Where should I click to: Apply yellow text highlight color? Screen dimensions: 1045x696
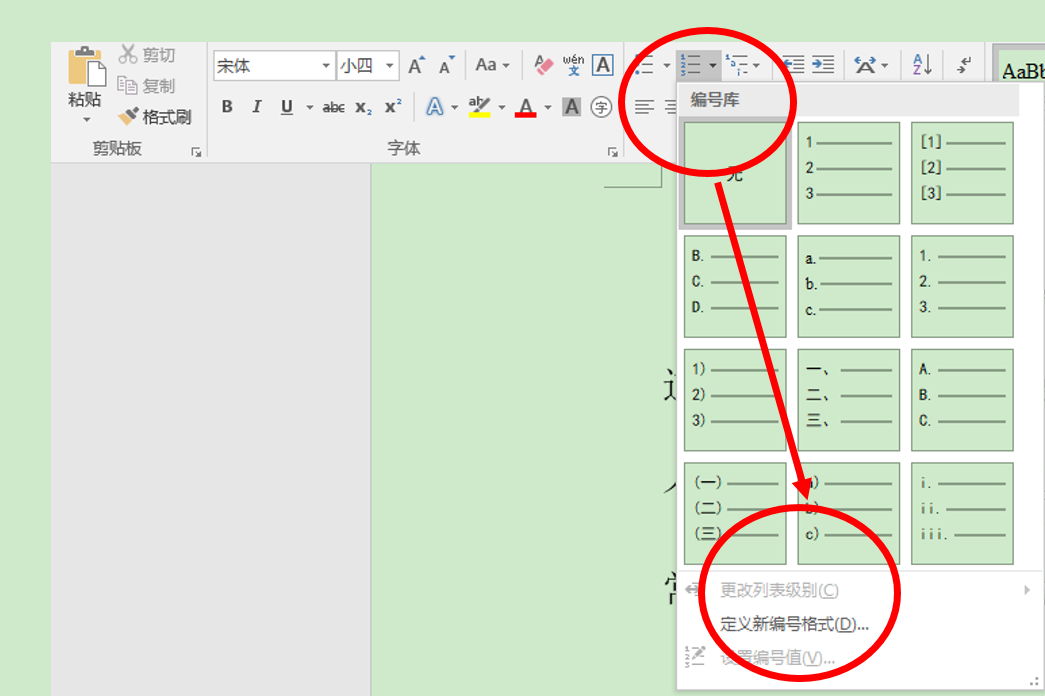coord(480,107)
